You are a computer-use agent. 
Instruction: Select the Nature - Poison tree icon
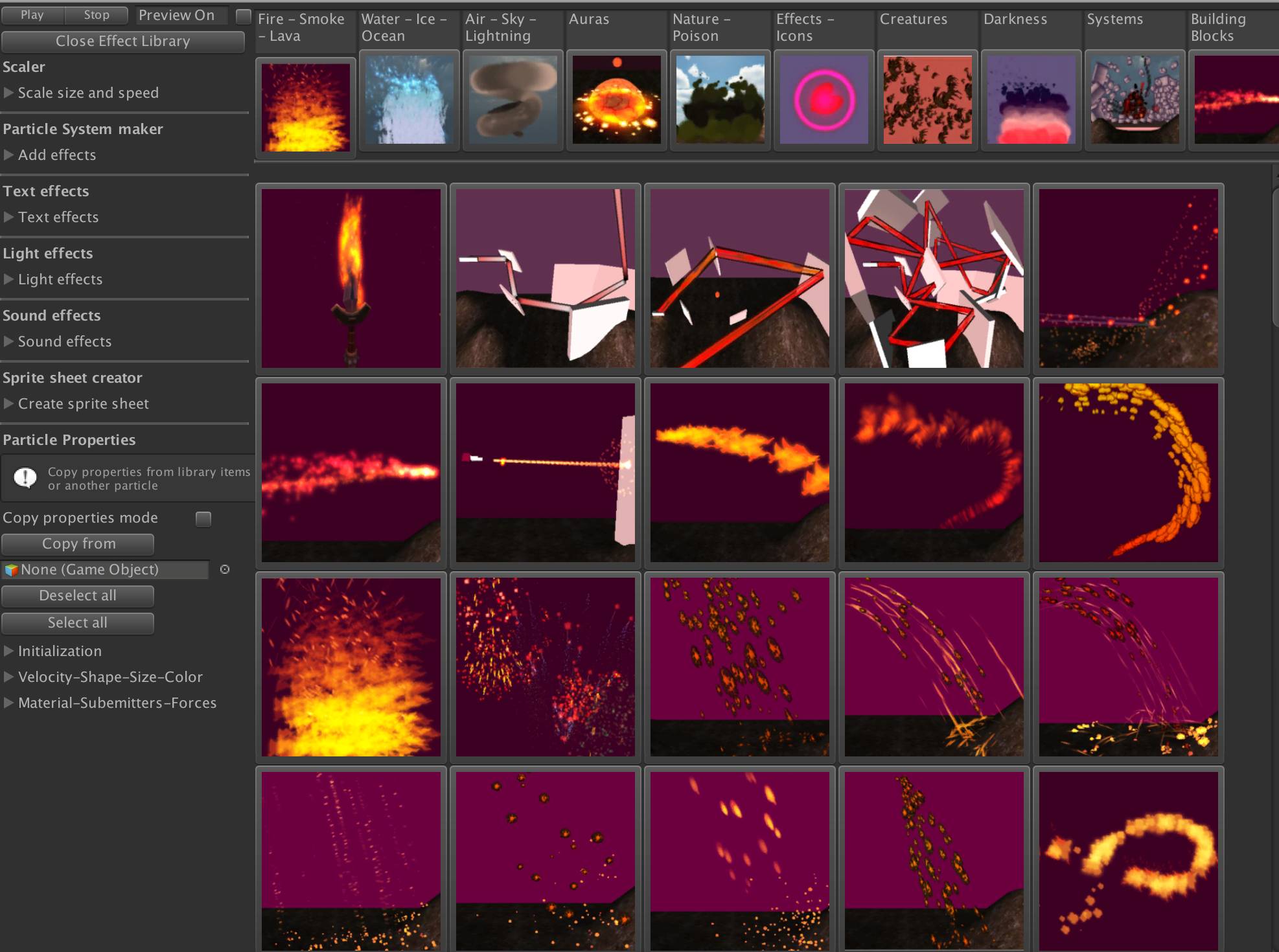pos(720,100)
